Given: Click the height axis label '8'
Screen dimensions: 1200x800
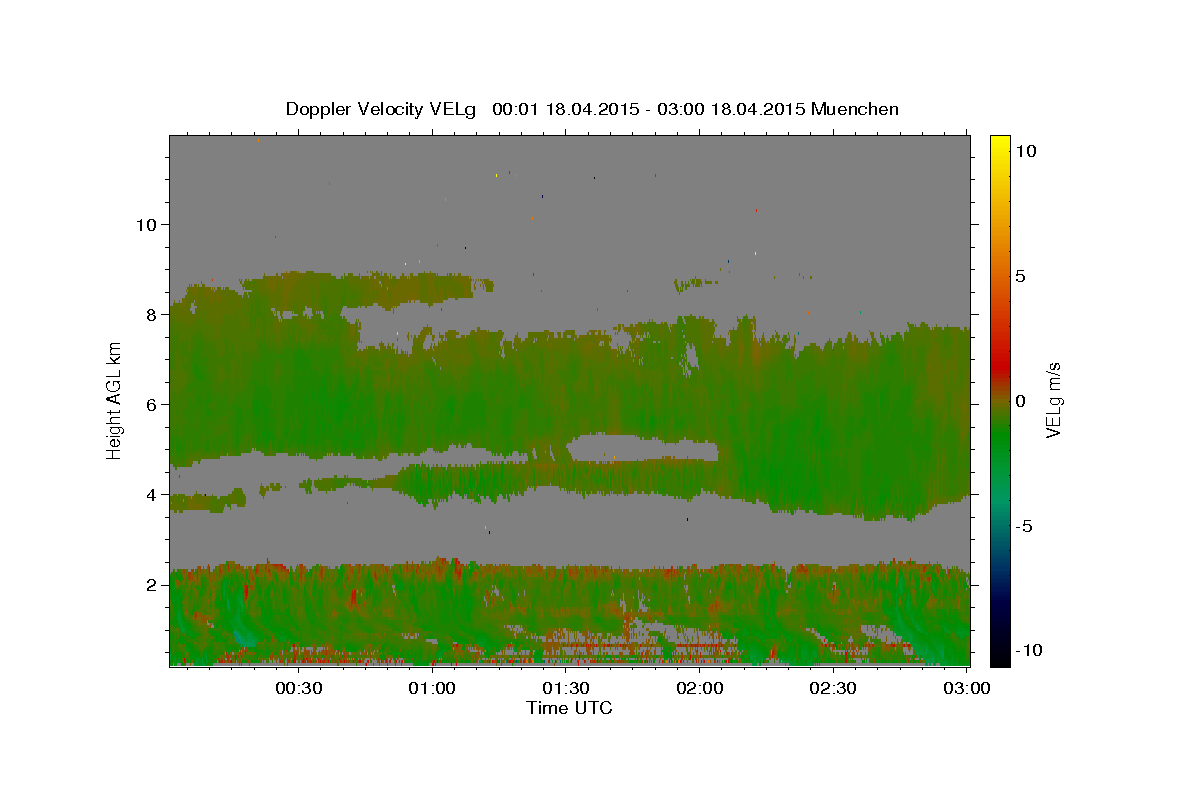Looking at the screenshot, I should [x=150, y=314].
